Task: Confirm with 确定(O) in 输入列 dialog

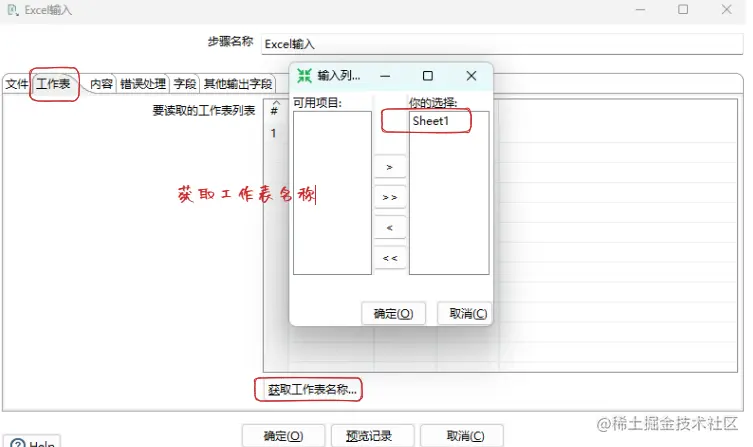Action: point(393,314)
